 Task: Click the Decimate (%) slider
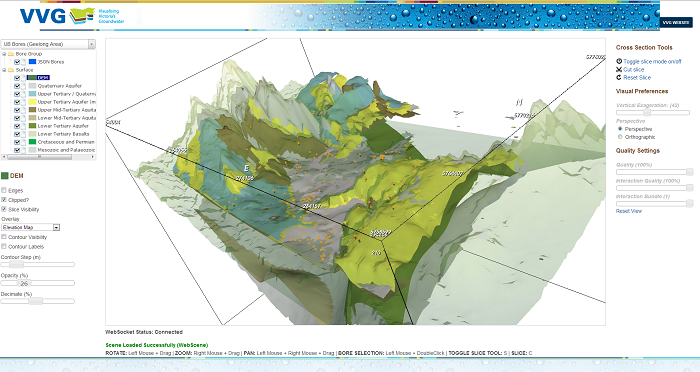coord(38,301)
